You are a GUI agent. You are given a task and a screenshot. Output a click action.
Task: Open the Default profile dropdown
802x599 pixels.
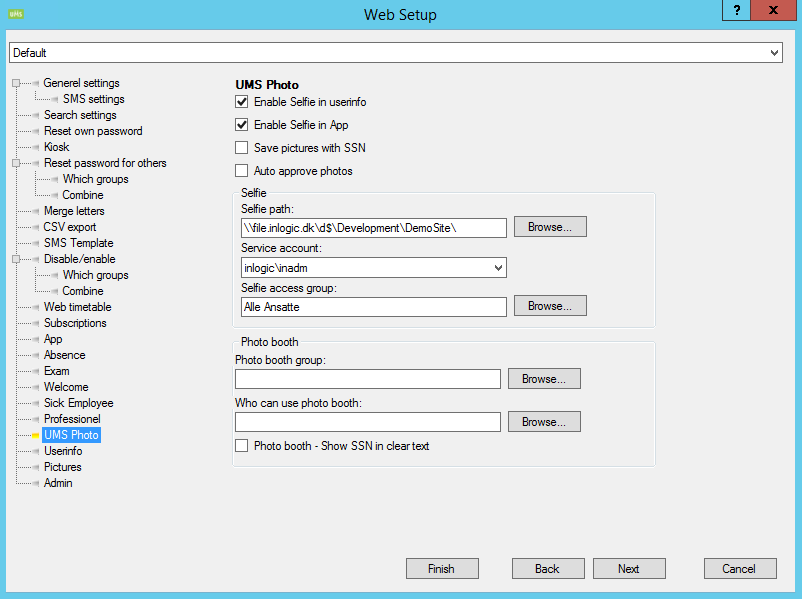pyautogui.click(x=774, y=52)
